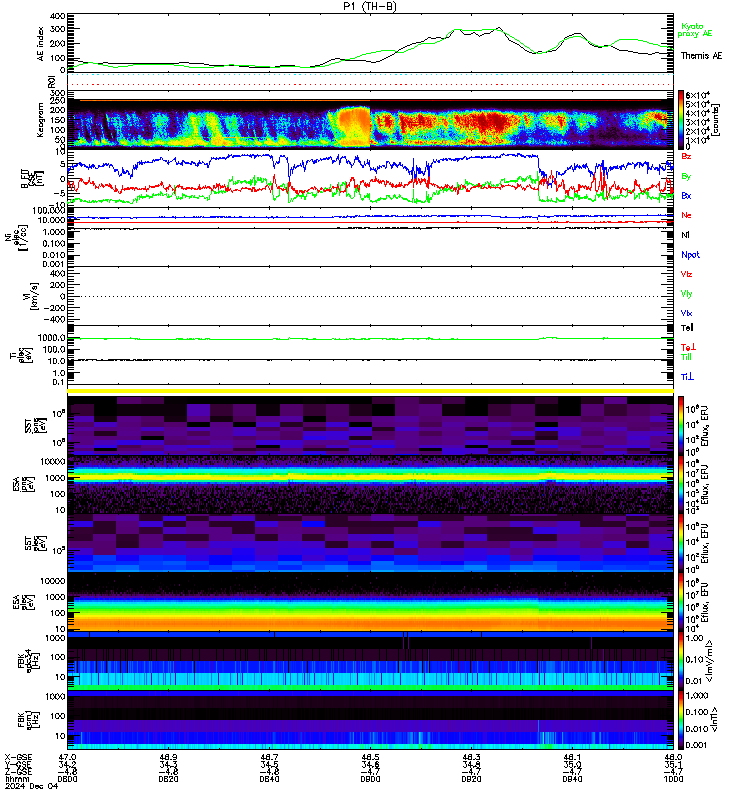This screenshot has height=800, width=750.
Task: Click the 1000 time tick label
Action: pyautogui.click(x=673, y=779)
